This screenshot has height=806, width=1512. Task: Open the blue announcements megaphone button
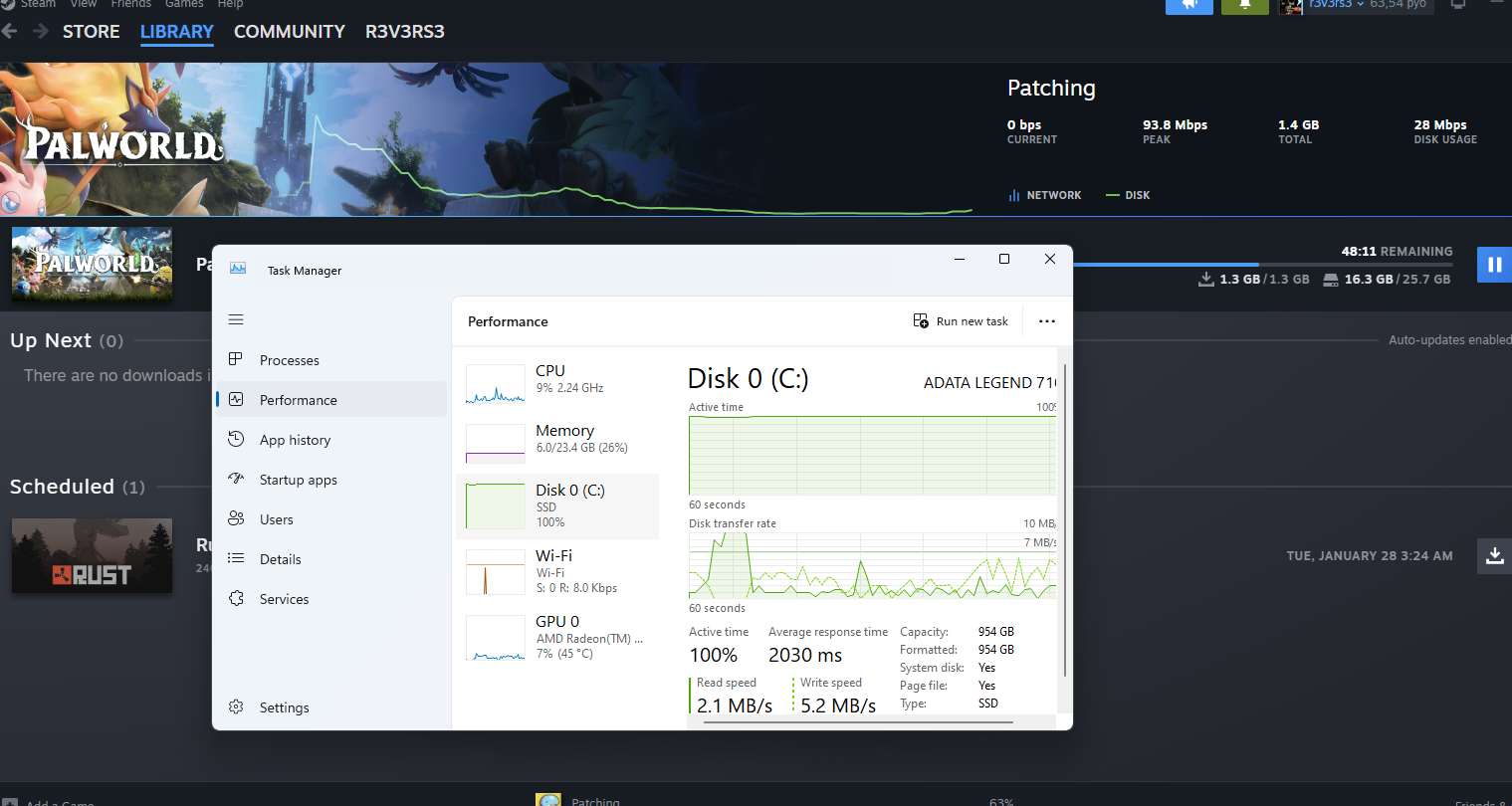click(1188, 5)
